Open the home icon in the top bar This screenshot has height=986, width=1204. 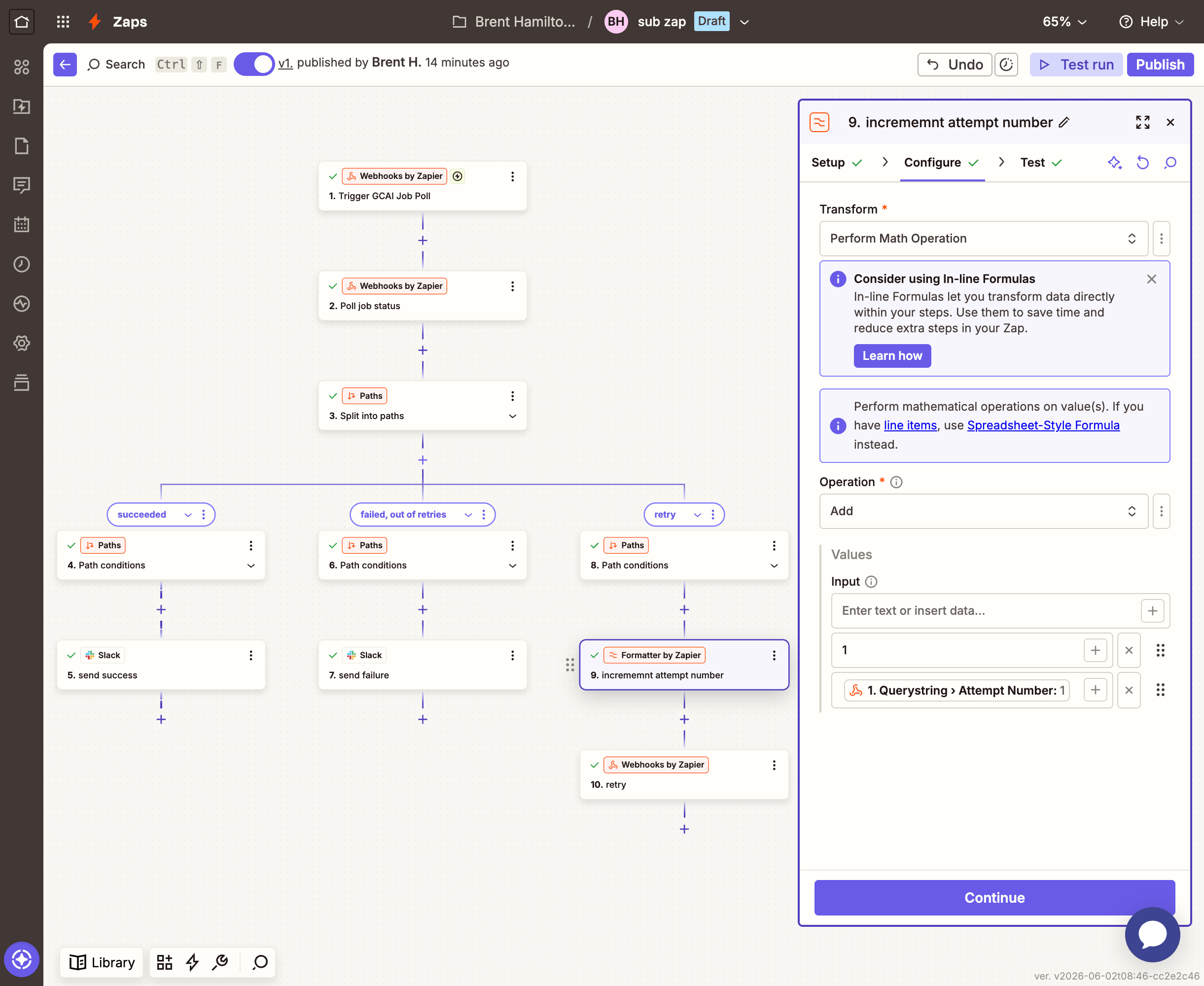coord(22,22)
